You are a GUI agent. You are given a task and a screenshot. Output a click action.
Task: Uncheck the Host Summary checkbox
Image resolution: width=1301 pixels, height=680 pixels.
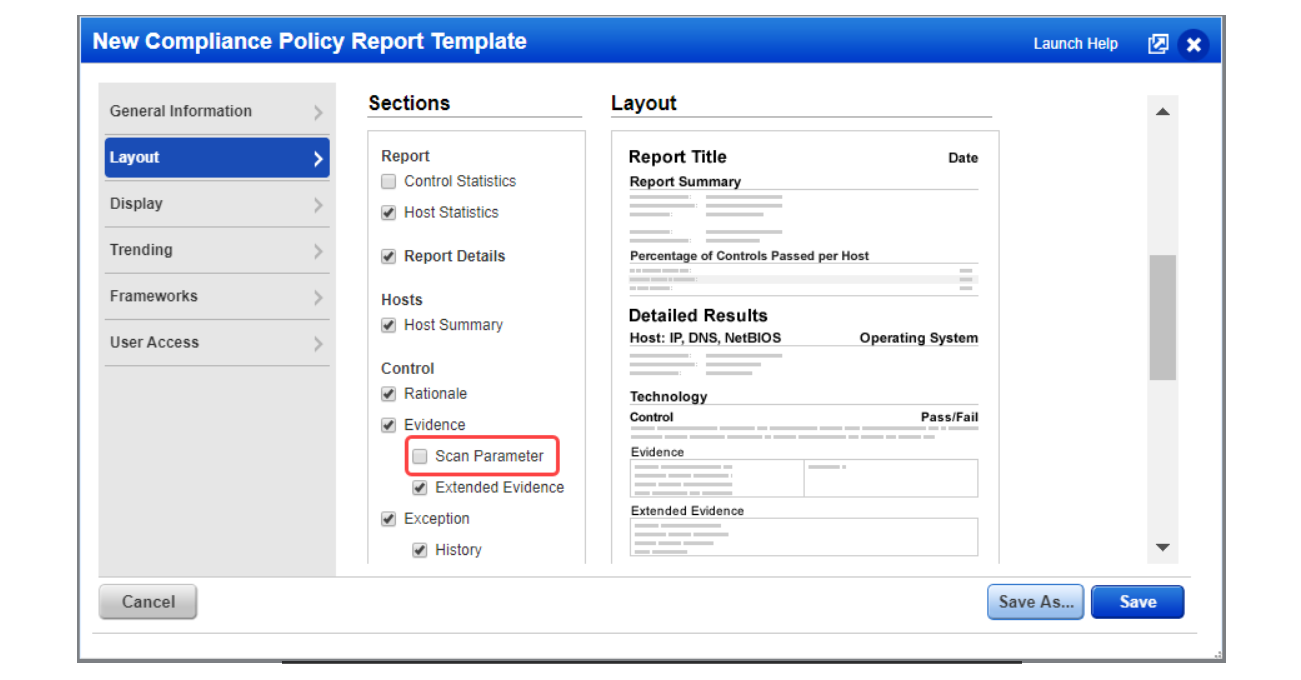[x=388, y=325]
